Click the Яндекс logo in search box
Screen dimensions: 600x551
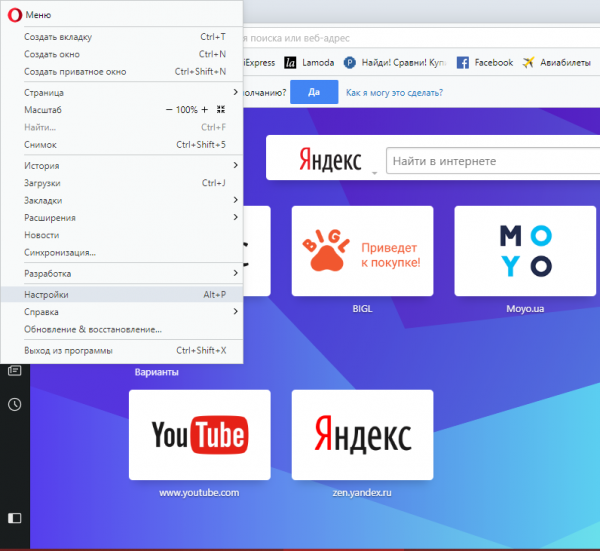point(330,160)
